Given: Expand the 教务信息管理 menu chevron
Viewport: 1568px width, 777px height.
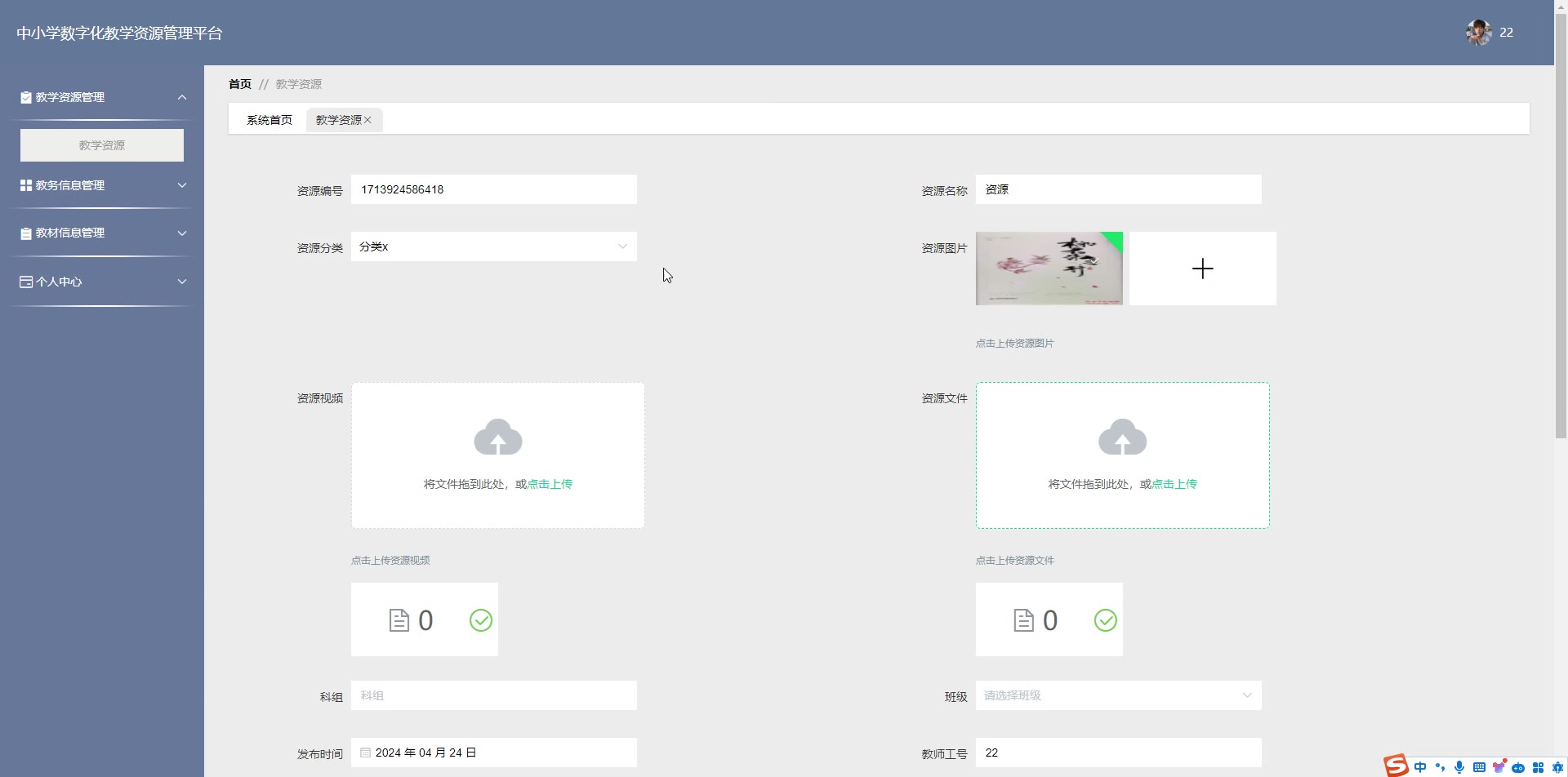Looking at the screenshot, I should click(x=182, y=185).
